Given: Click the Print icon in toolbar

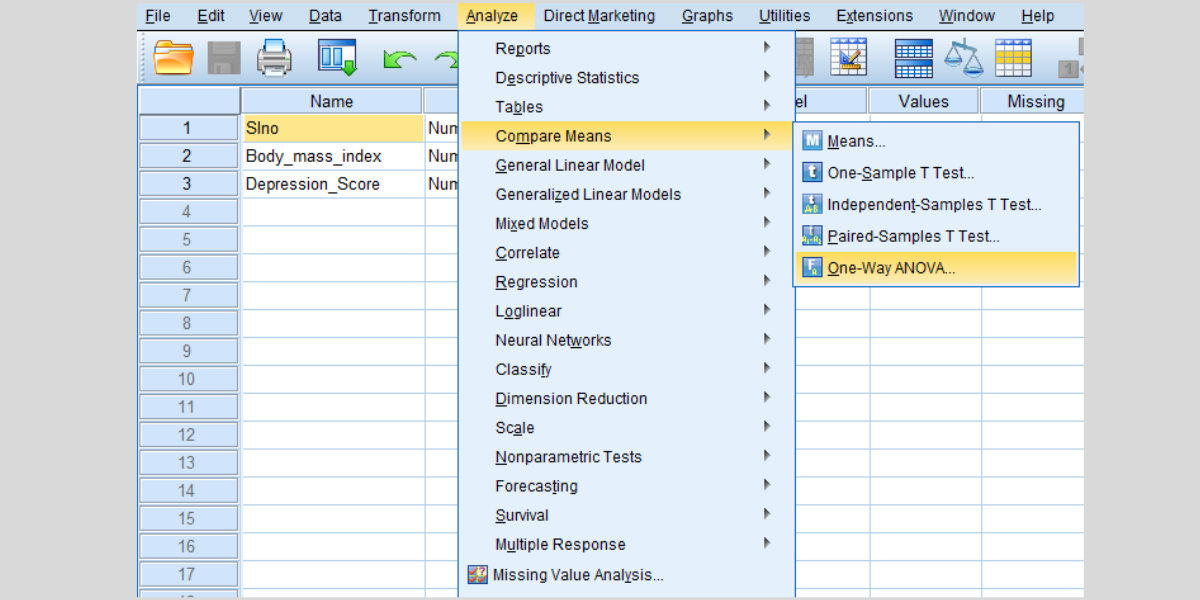Looking at the screenshot, I should (274, 57).
